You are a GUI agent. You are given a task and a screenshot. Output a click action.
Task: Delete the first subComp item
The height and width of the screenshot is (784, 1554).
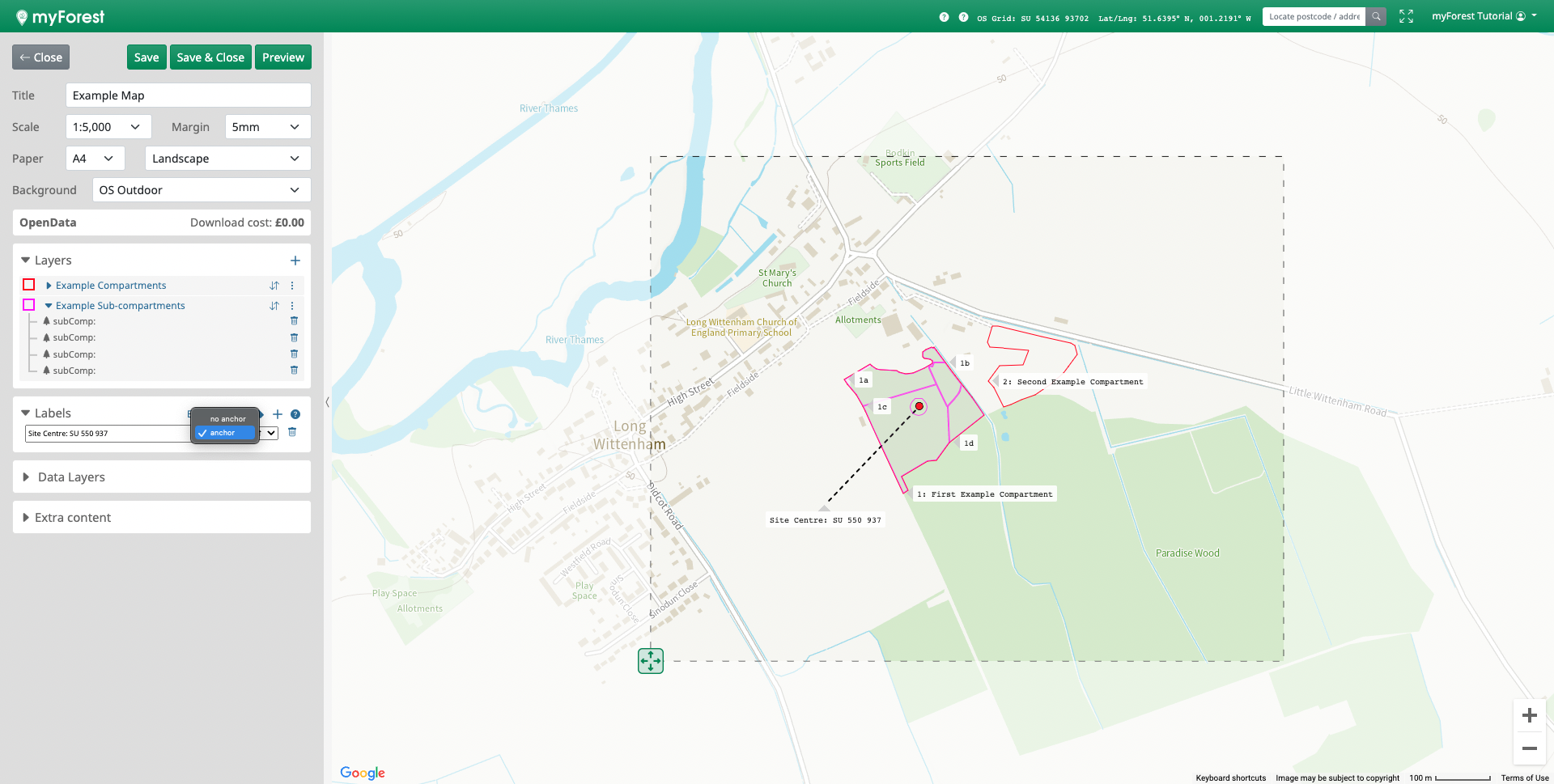294,321
